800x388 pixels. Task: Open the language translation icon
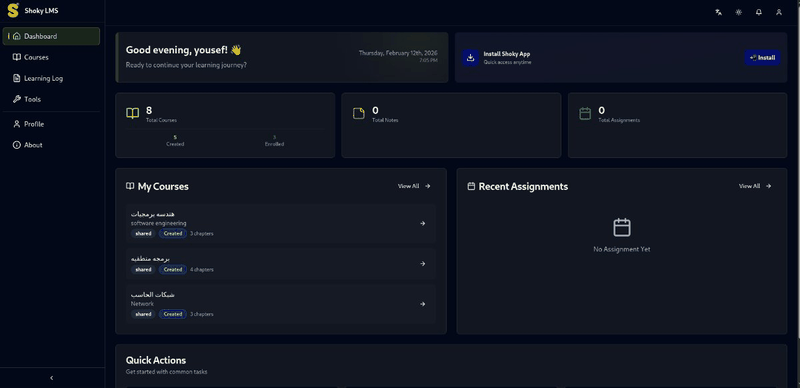pos(718,12)
